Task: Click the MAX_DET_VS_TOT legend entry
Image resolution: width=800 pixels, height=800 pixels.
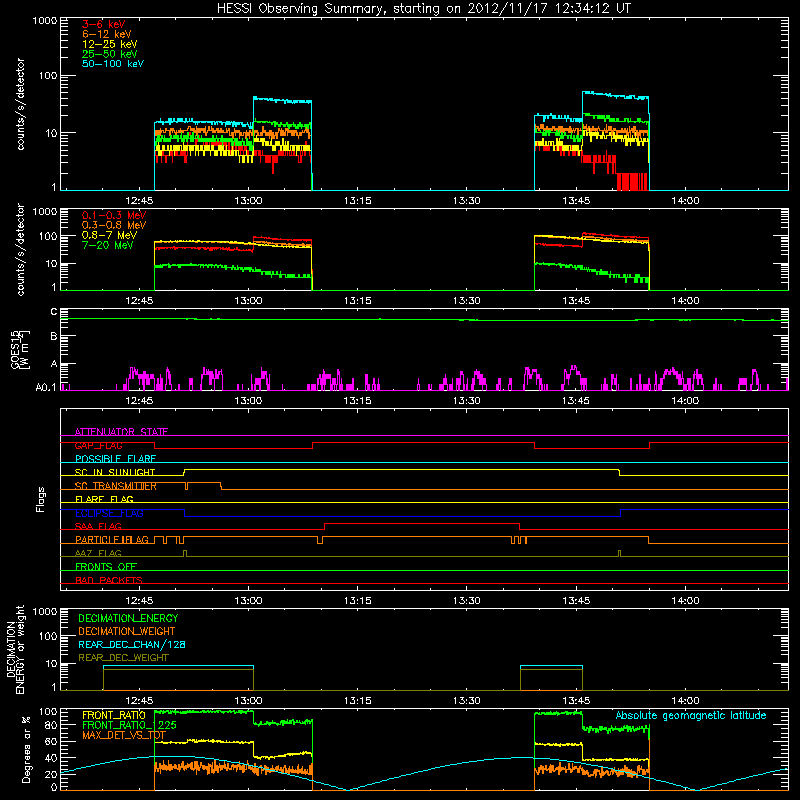Action: click(124, 735)
